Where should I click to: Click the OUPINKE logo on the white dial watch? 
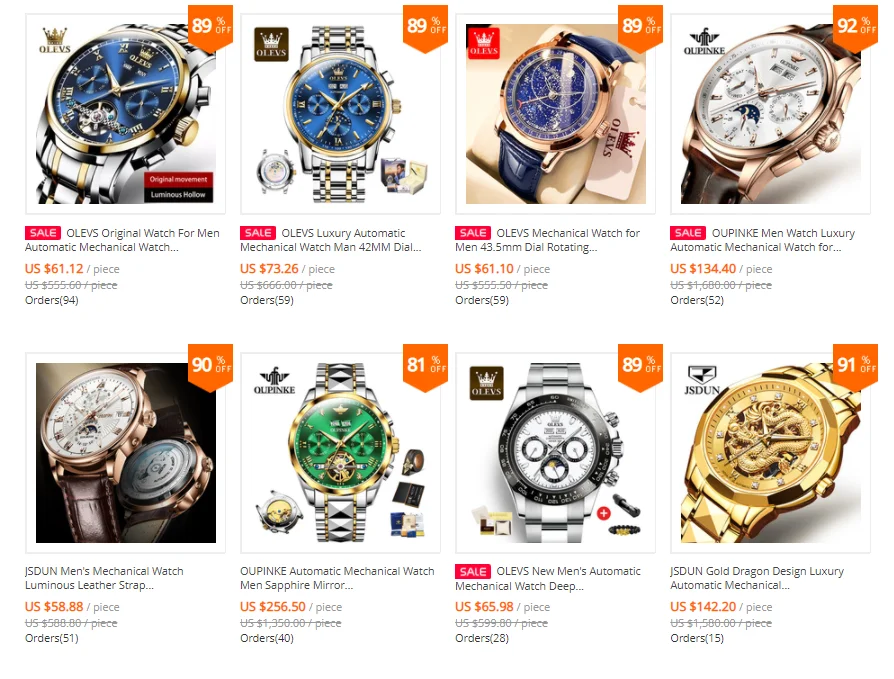704,42
